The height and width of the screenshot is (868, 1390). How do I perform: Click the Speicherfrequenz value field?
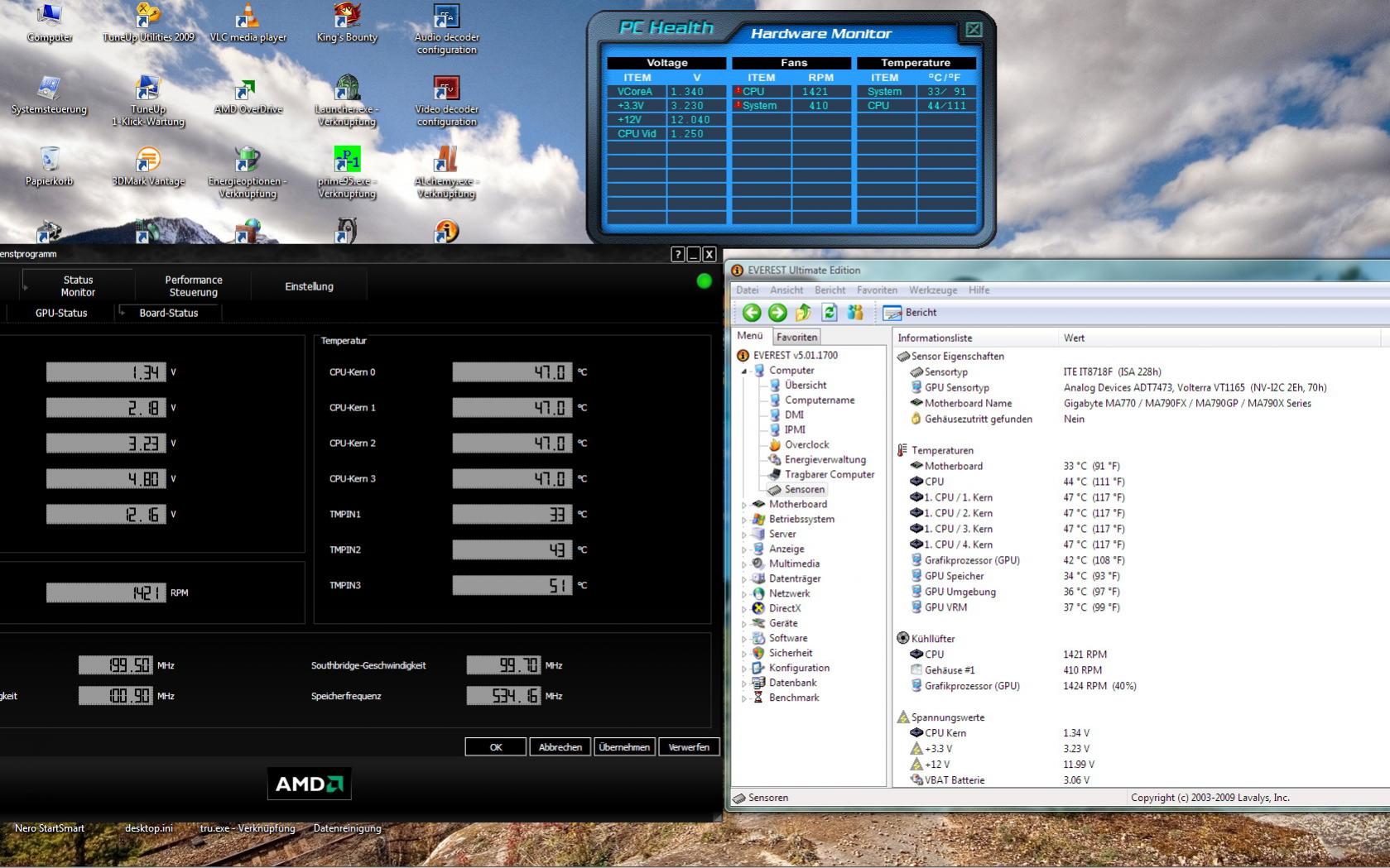(x=503, y=697)
